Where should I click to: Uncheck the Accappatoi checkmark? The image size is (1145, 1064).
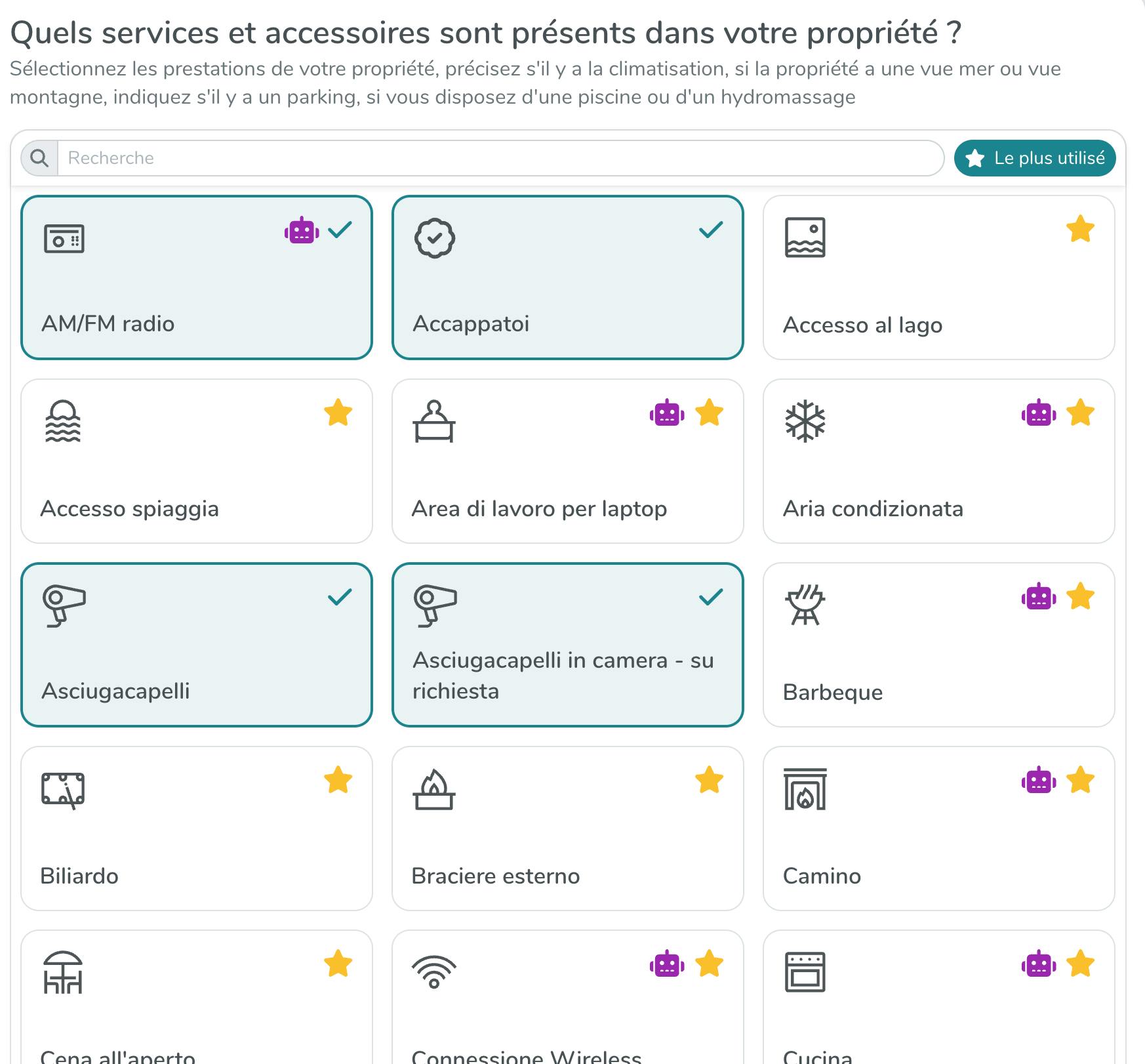710,230
